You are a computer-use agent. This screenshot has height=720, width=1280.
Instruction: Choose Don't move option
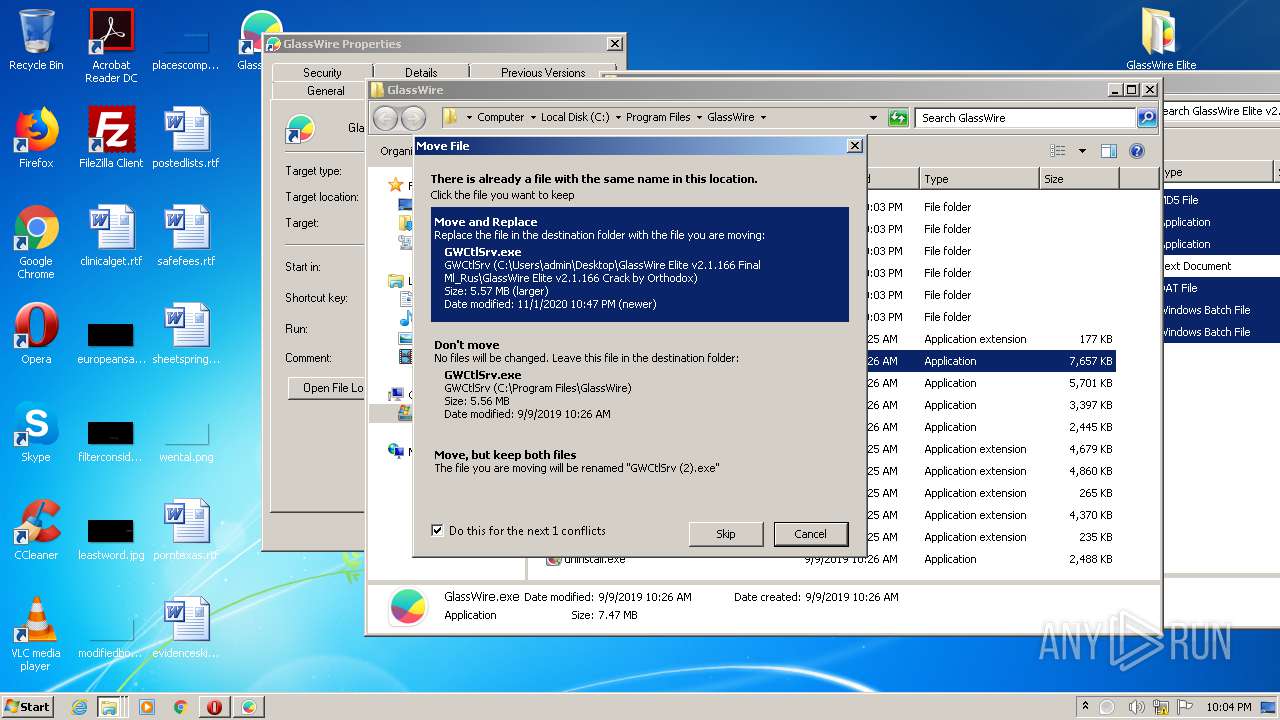tap(640, 382)
